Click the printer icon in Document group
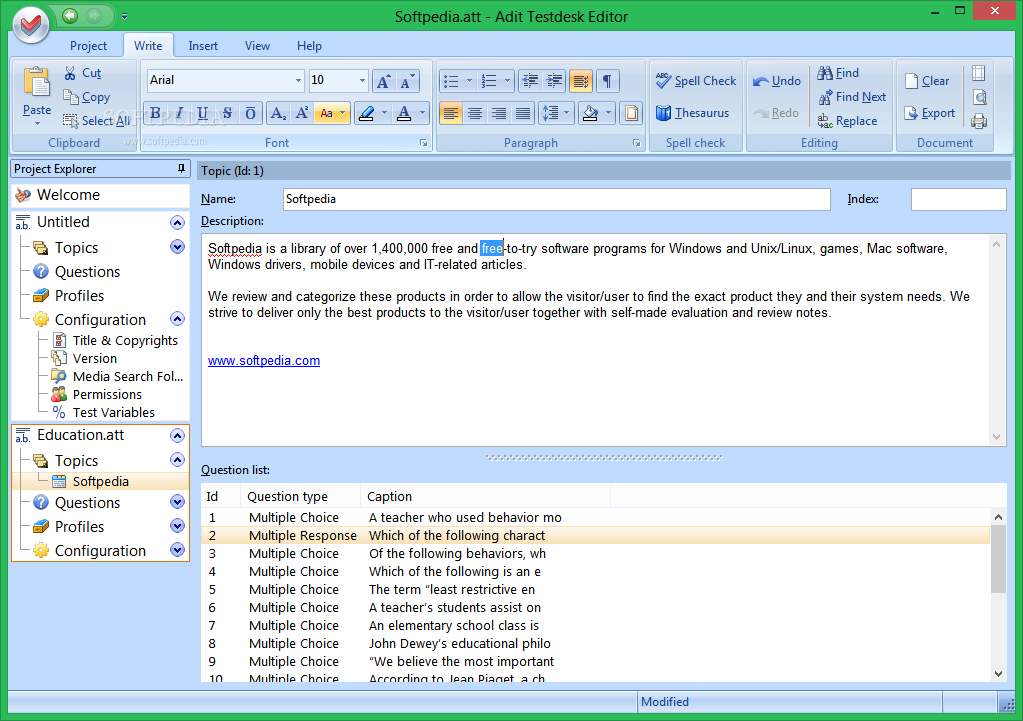The image size is (1023, 721). (x=979, y=121)
